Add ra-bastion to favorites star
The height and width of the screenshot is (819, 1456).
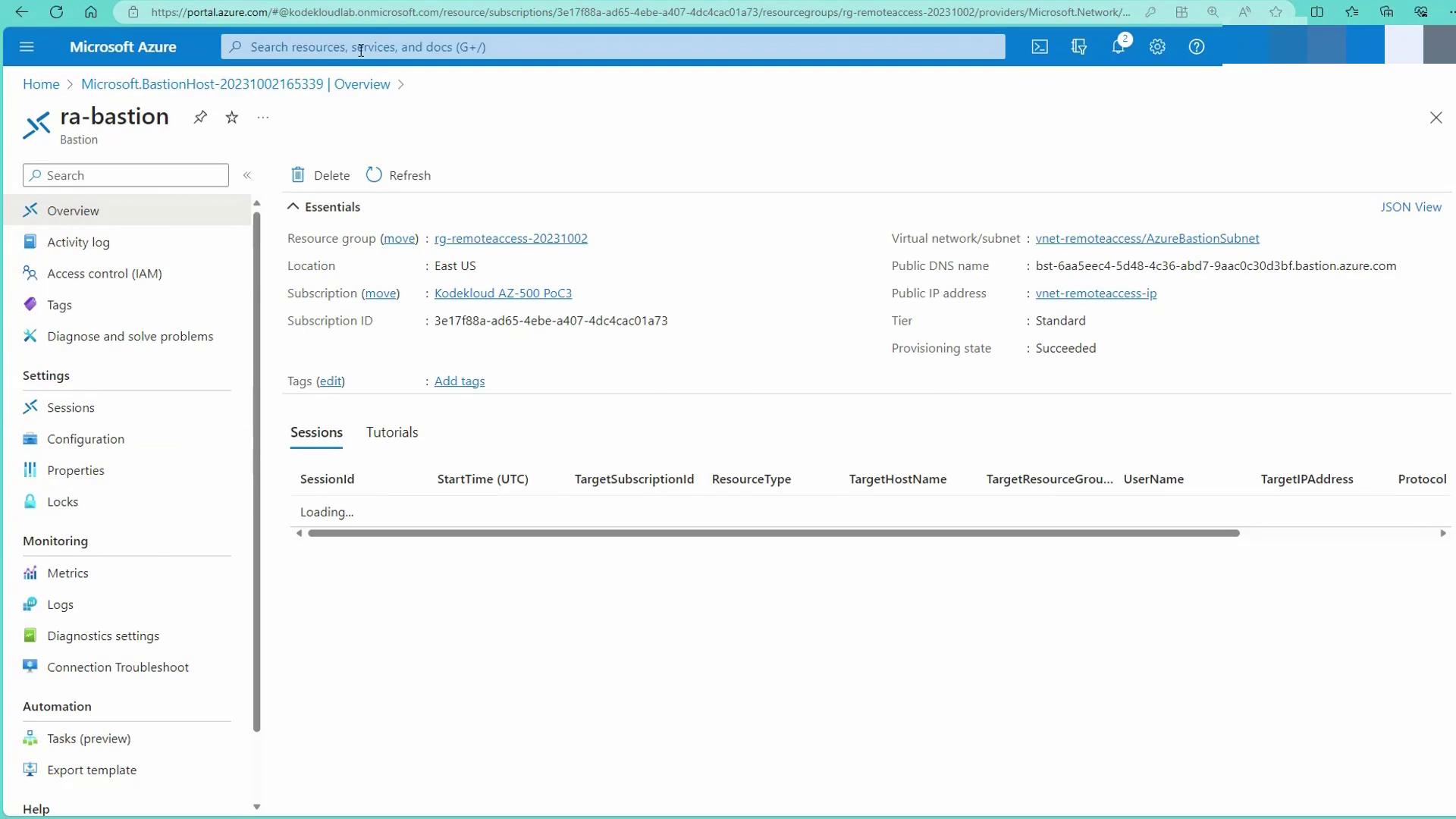tap(232, 118)
